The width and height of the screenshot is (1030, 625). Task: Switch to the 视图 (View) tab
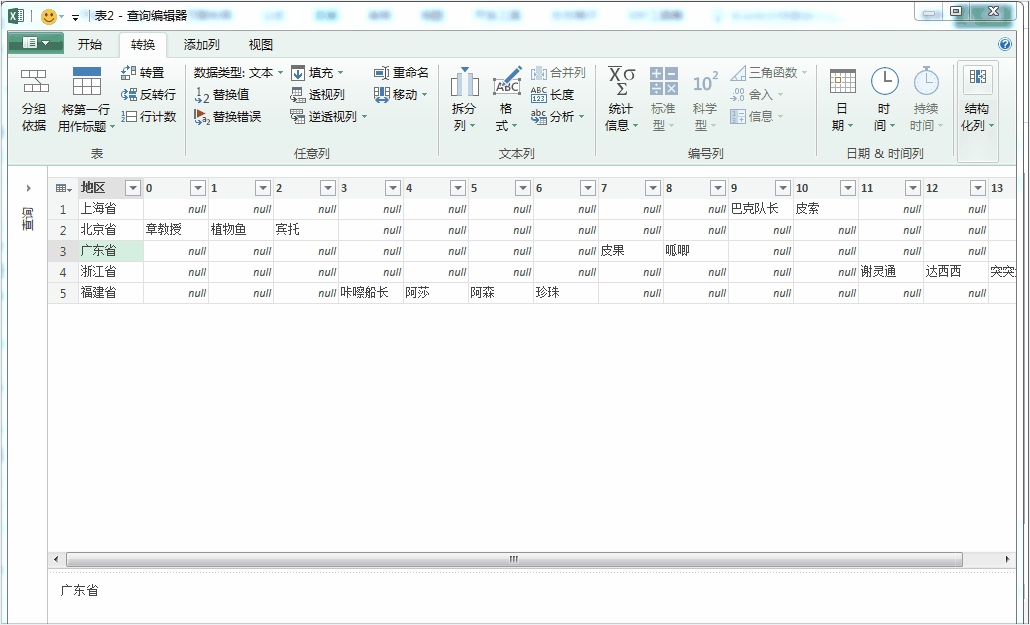(261, 45)
